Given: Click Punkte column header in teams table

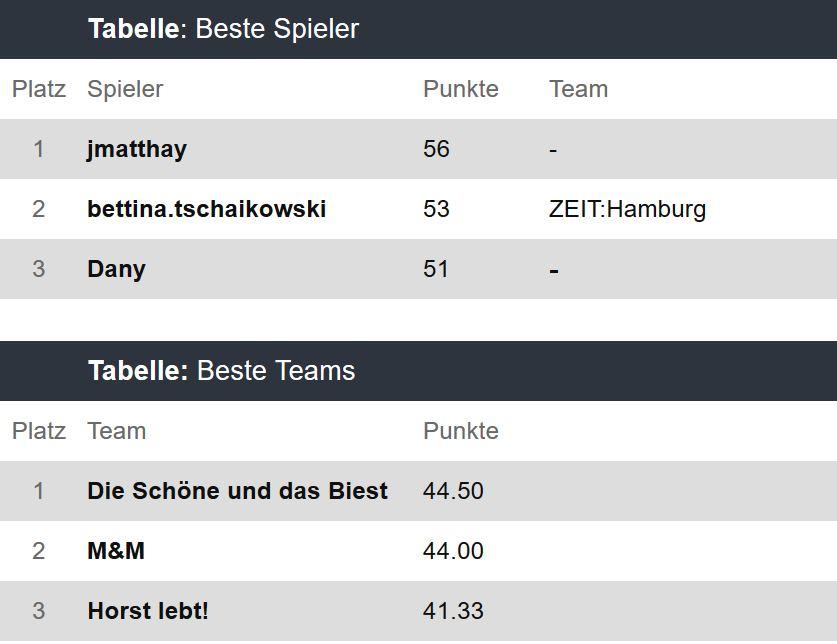Looking at the screenshot, I should pyautogui.click(x=460, y=431).
